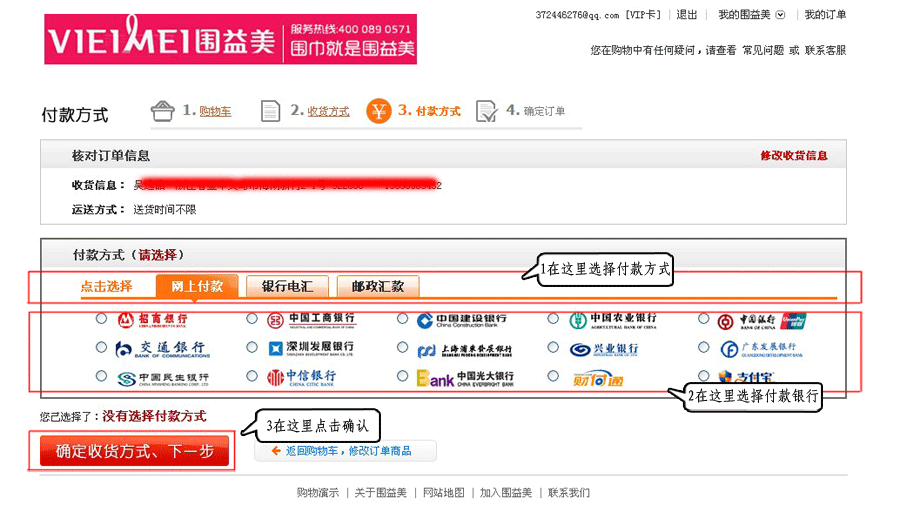Click the orange back arrow beside 返回购物车
The width and height of the screenshot is (900, 506).
[x=276, y=451]
